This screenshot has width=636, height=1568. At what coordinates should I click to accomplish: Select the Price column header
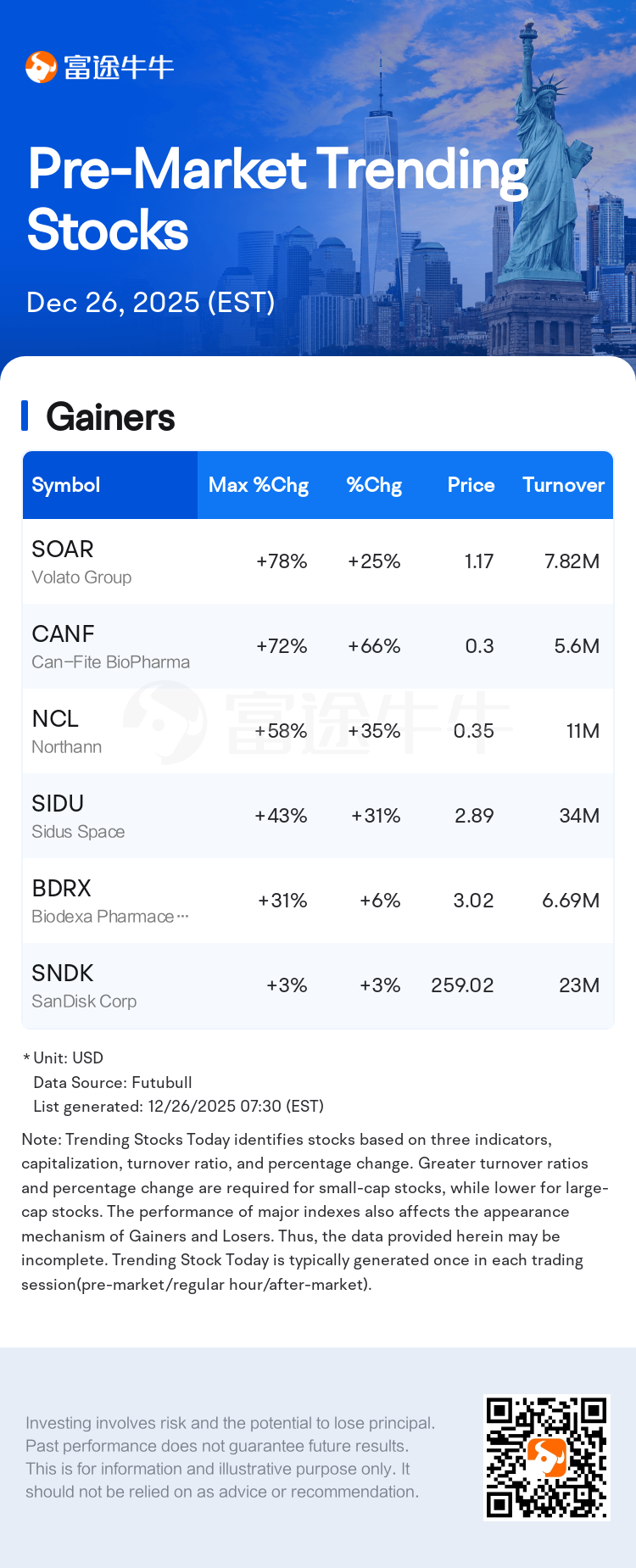click(x=471, y=485)
